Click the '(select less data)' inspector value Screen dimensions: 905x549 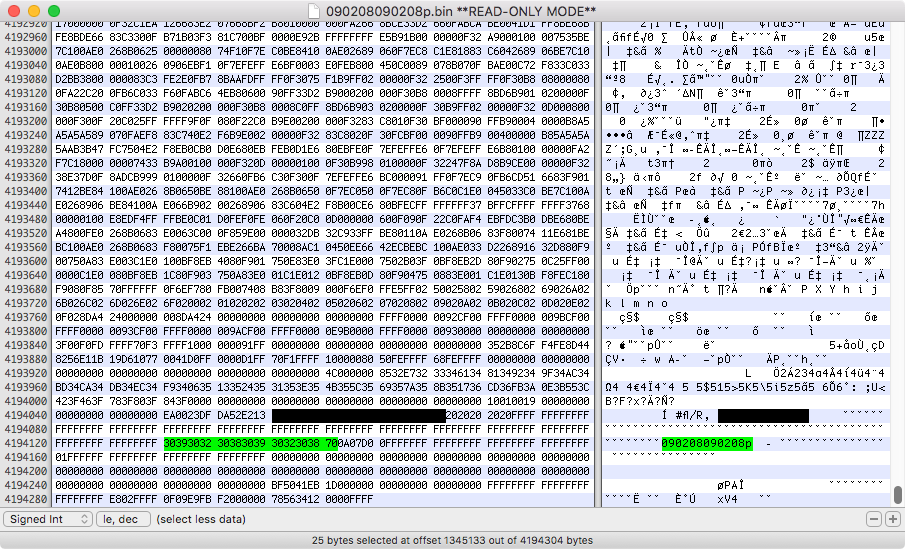[x=201, y=519]
